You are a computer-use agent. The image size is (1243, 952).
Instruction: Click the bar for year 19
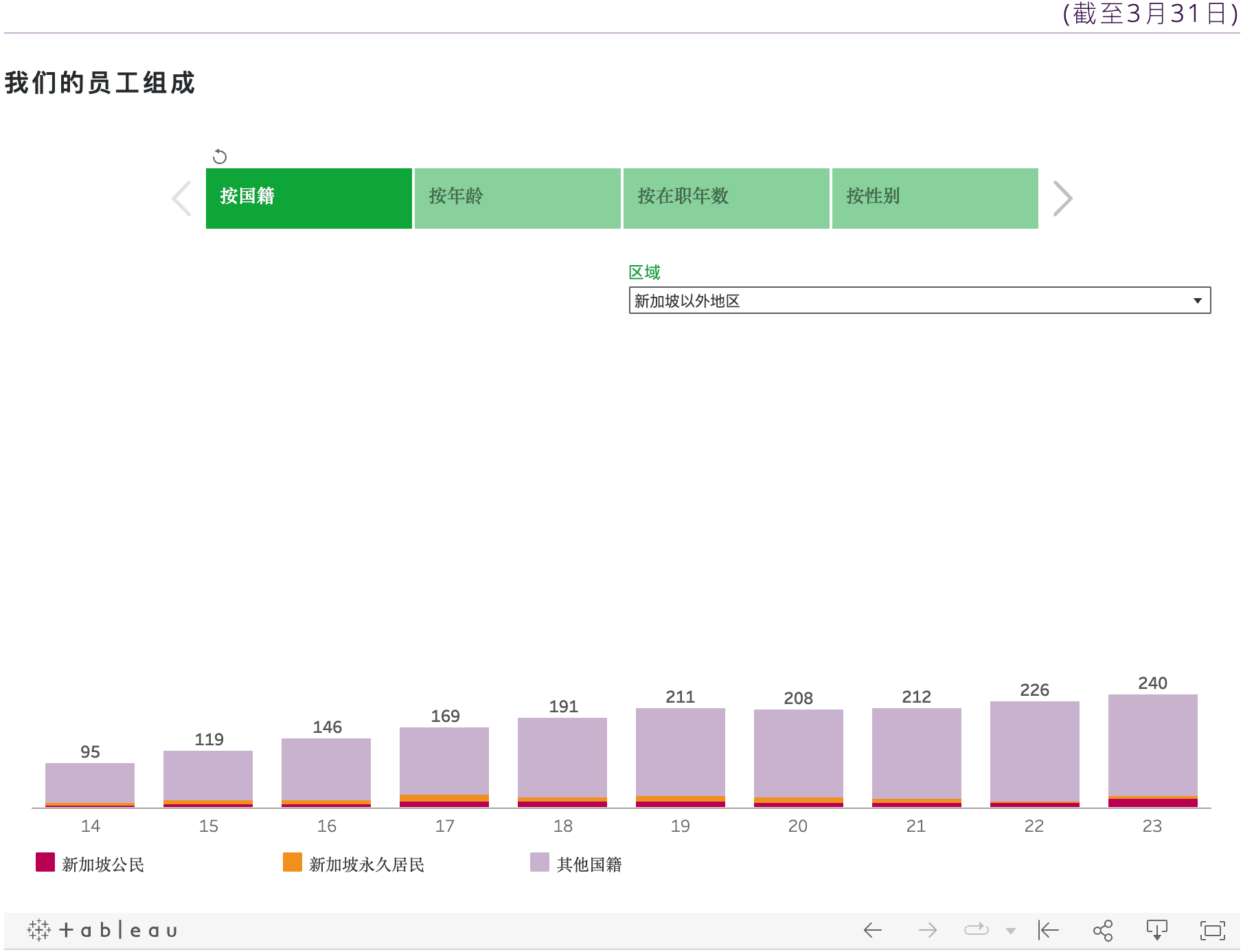681,758
